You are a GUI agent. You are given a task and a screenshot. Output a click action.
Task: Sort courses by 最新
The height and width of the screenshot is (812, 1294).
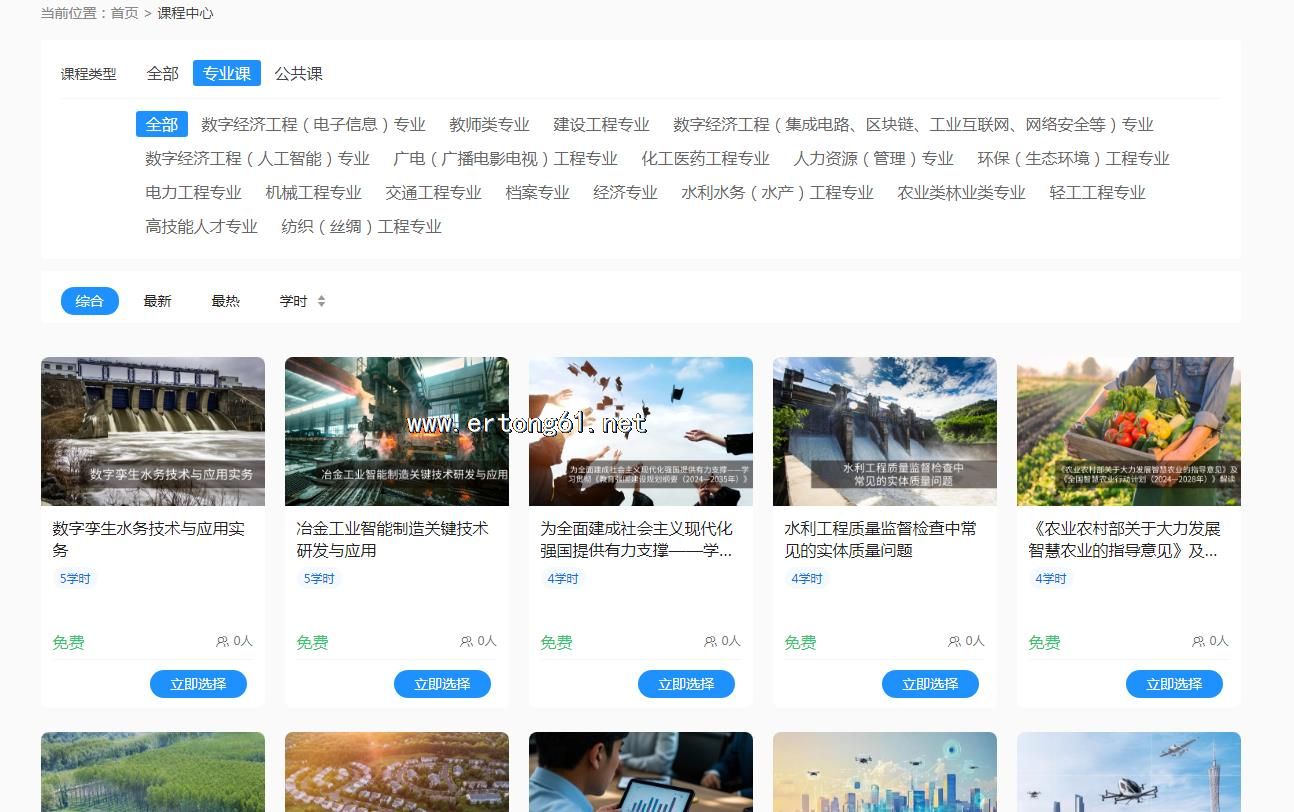pos(157,301)
